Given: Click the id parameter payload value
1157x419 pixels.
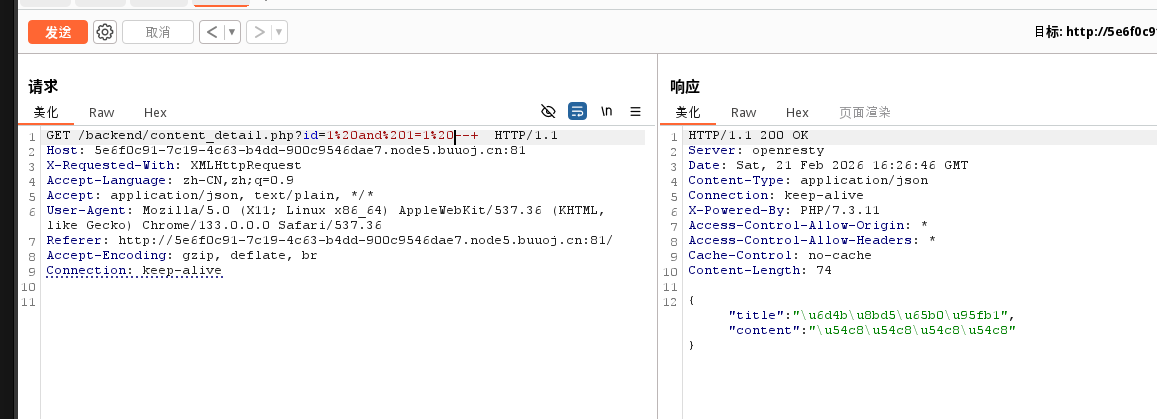Looking at the screenshot, I should (x=402, y=136).
